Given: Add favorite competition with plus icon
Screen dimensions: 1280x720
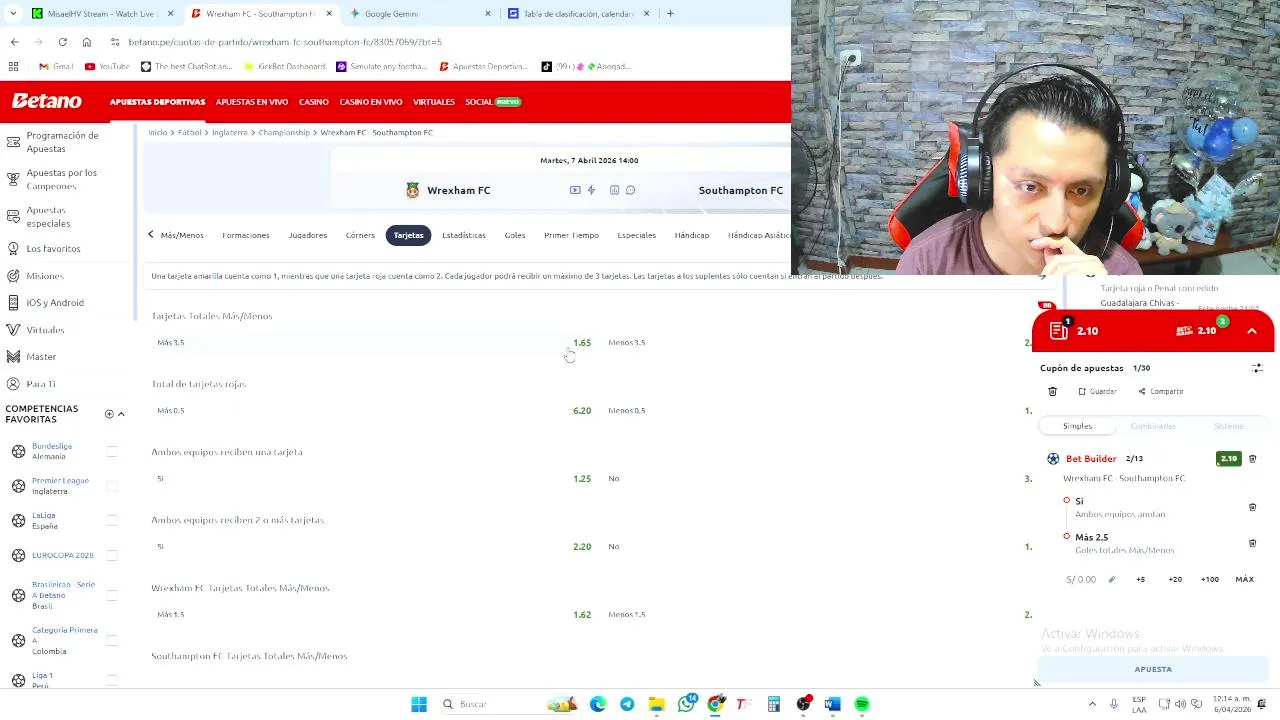Looking at the screenshot, I should (x=109, y=414).
